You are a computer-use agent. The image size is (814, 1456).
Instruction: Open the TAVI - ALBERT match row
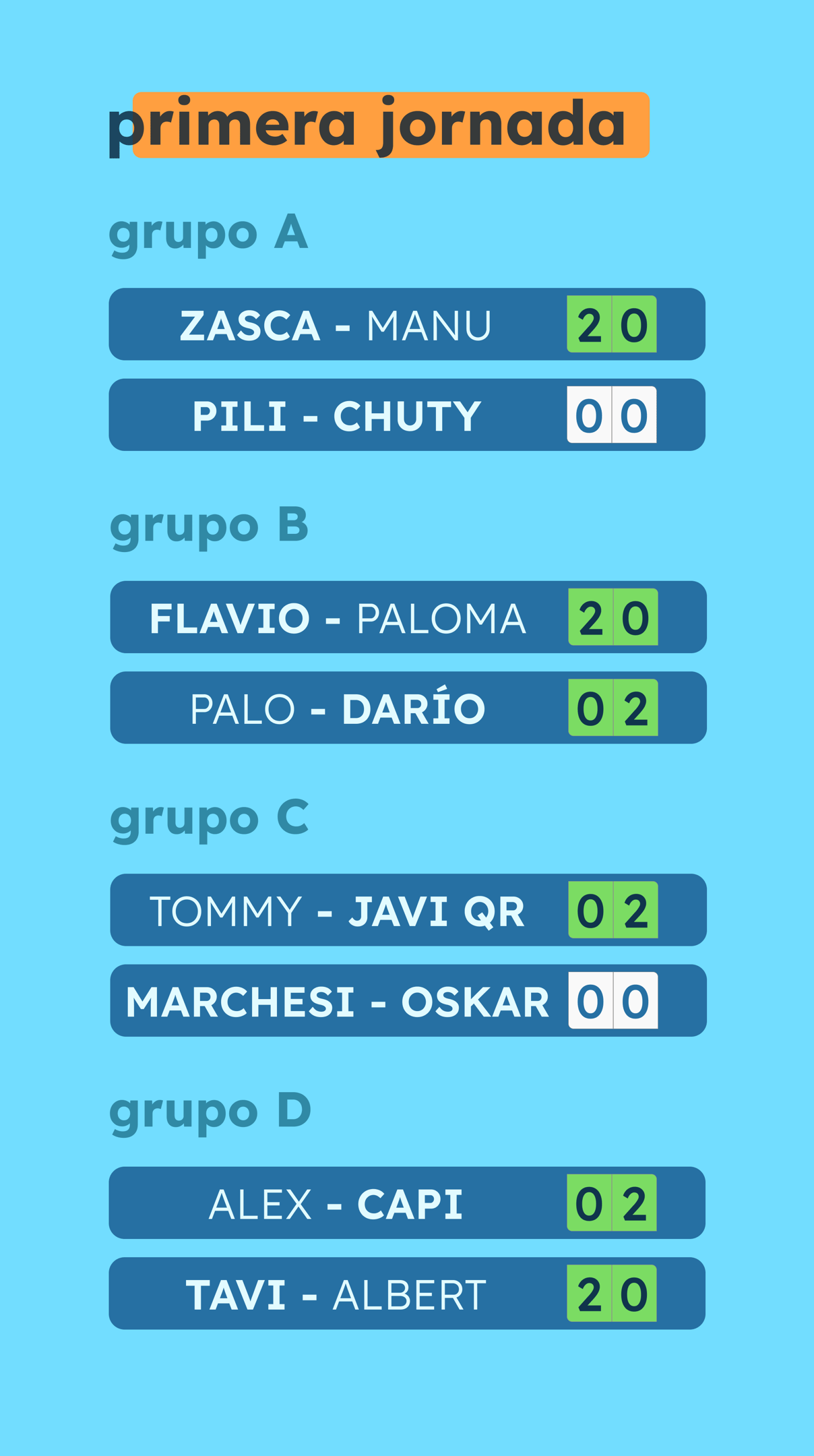[x=407, y=1294]
